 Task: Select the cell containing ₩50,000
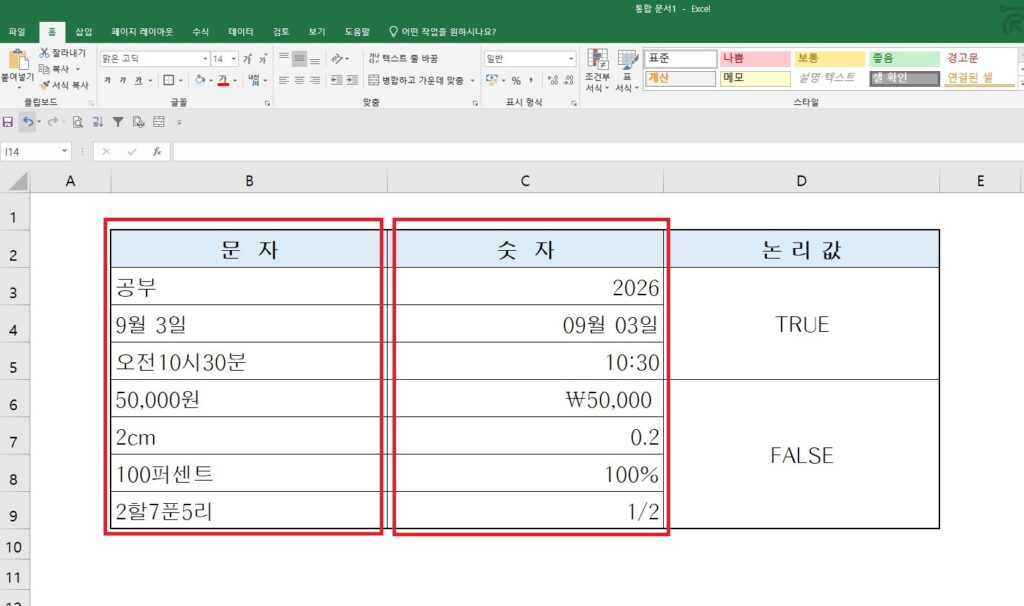526,398
